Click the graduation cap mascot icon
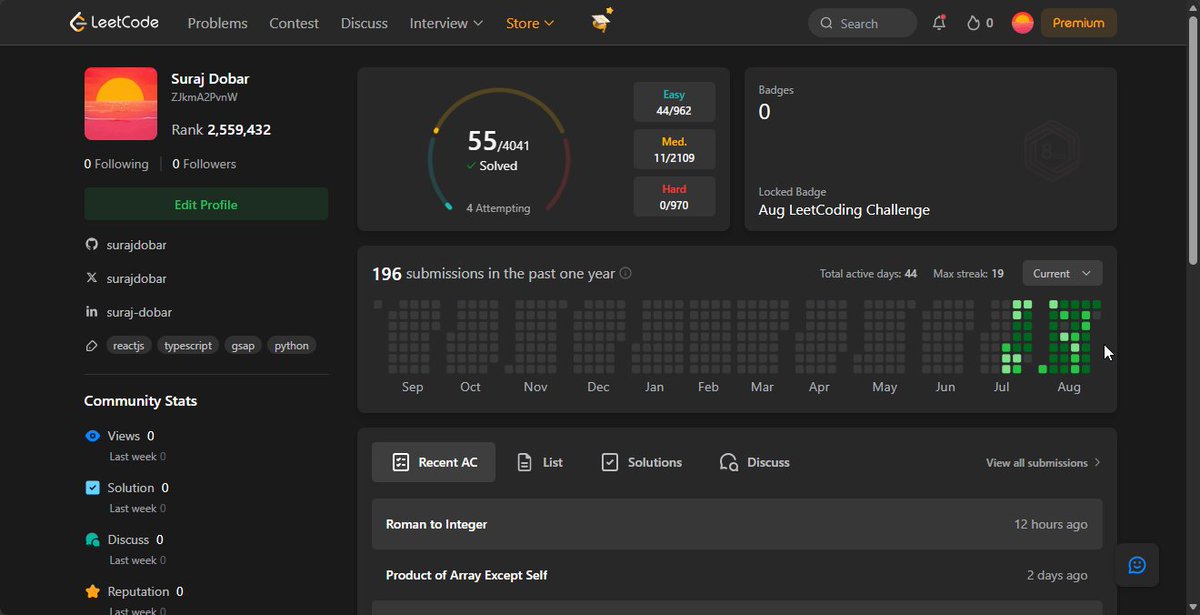The height and width of the screenshot is (615, 1200). pyautogui.click(x=601, y=21)
